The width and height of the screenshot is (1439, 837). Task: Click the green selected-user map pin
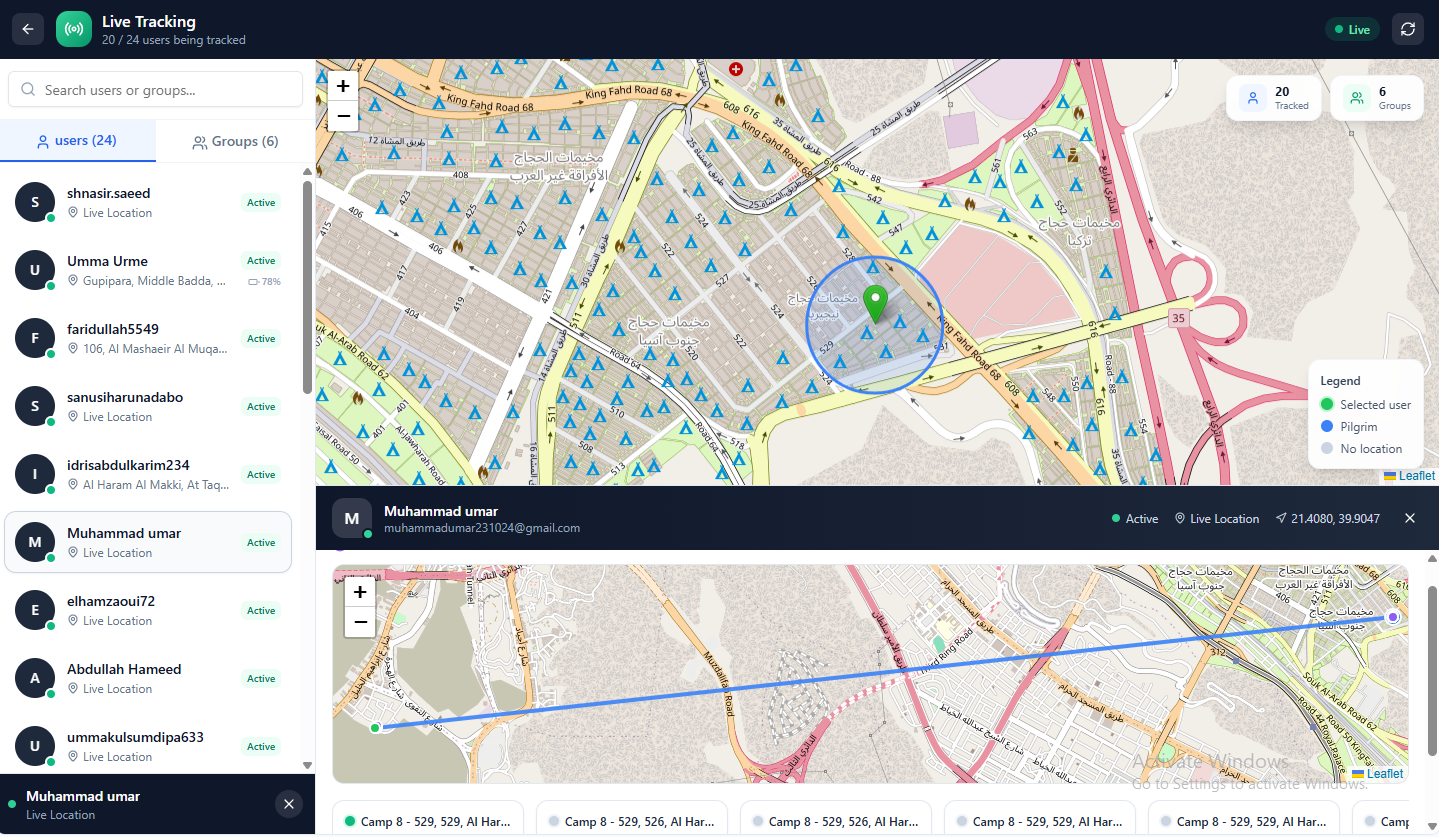click(875, 304)
